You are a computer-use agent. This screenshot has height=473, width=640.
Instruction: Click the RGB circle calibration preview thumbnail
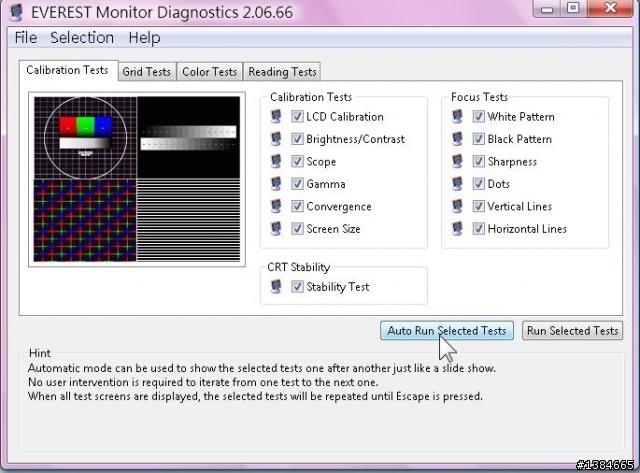[85, 138]
